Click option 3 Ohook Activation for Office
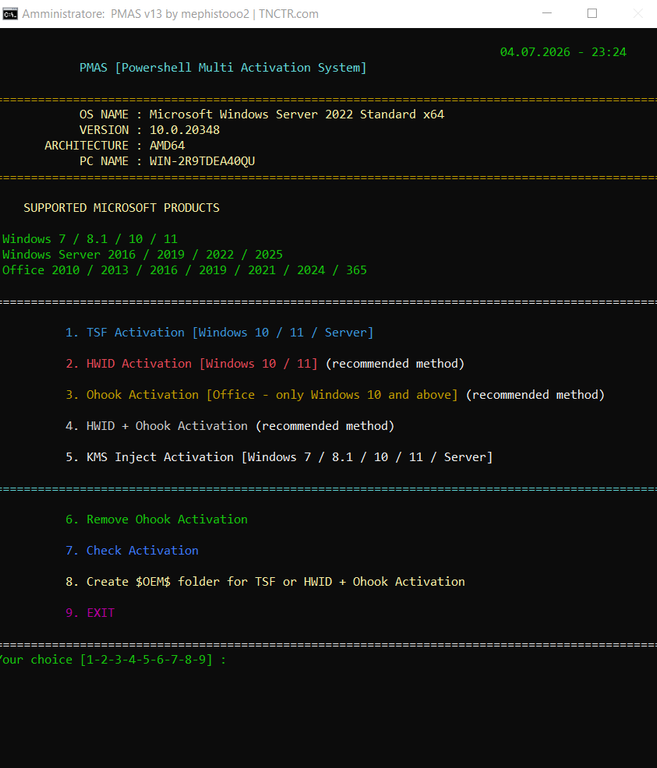Image resolution: width=657 pixels, height=768 pixels. coord(335,395)
